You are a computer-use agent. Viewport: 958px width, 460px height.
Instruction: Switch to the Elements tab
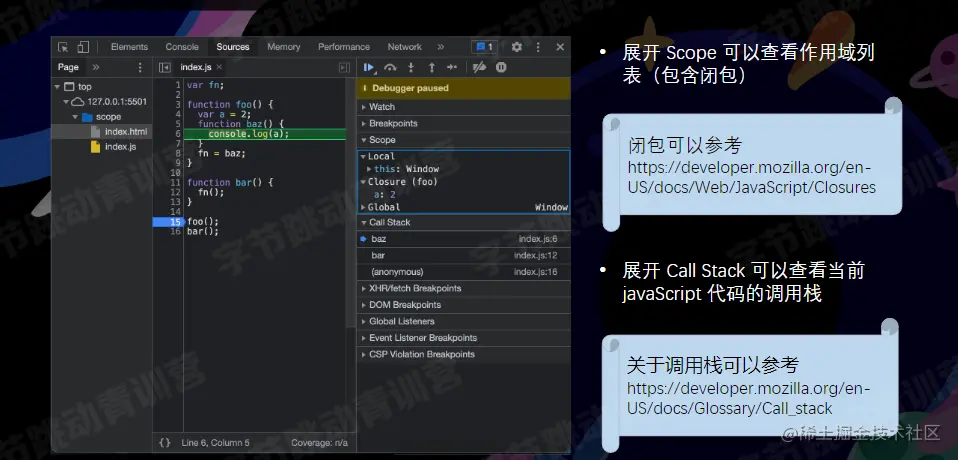(x=130, y=47)
